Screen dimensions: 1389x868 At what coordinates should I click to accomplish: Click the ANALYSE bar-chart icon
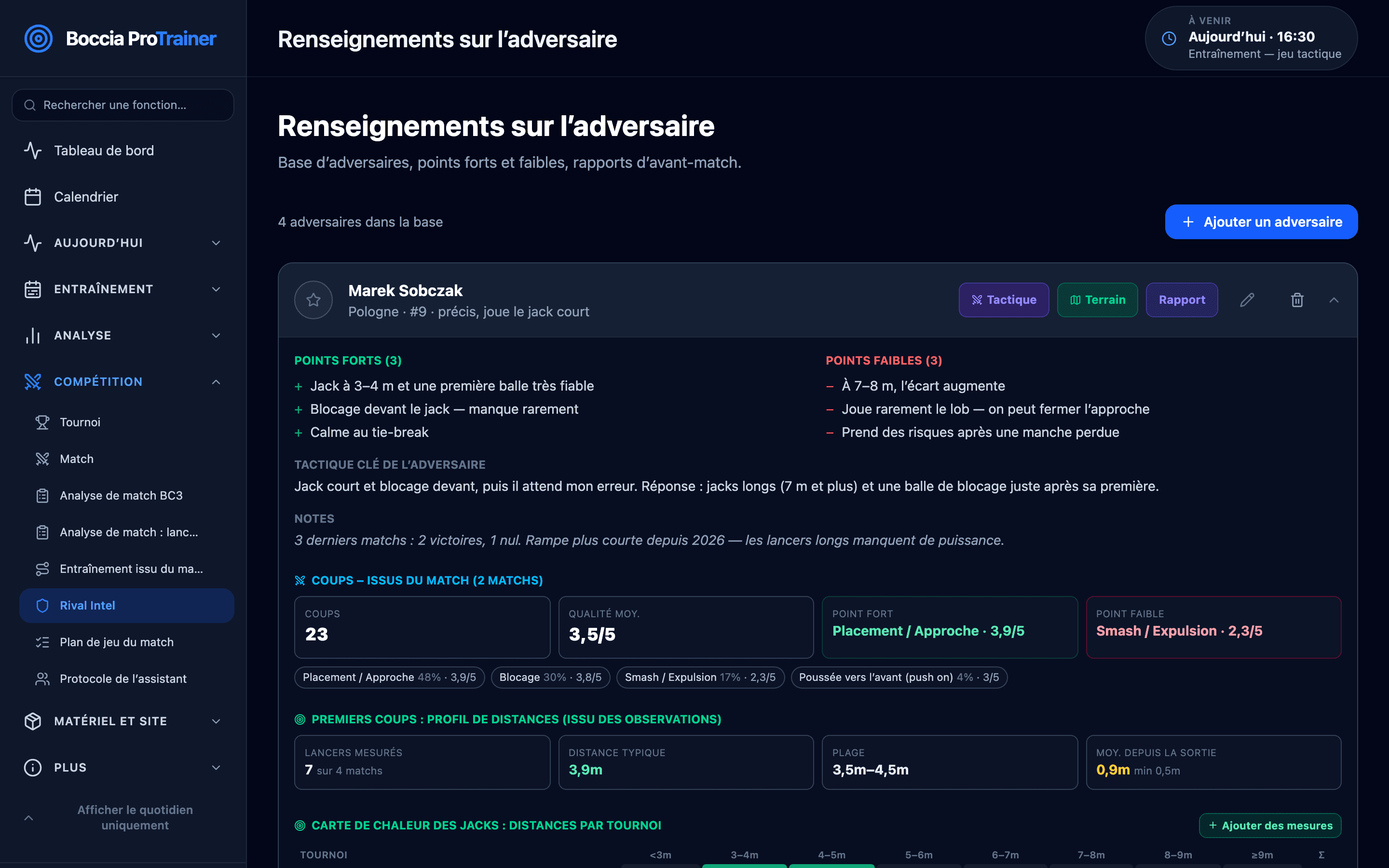pos(33,335)
